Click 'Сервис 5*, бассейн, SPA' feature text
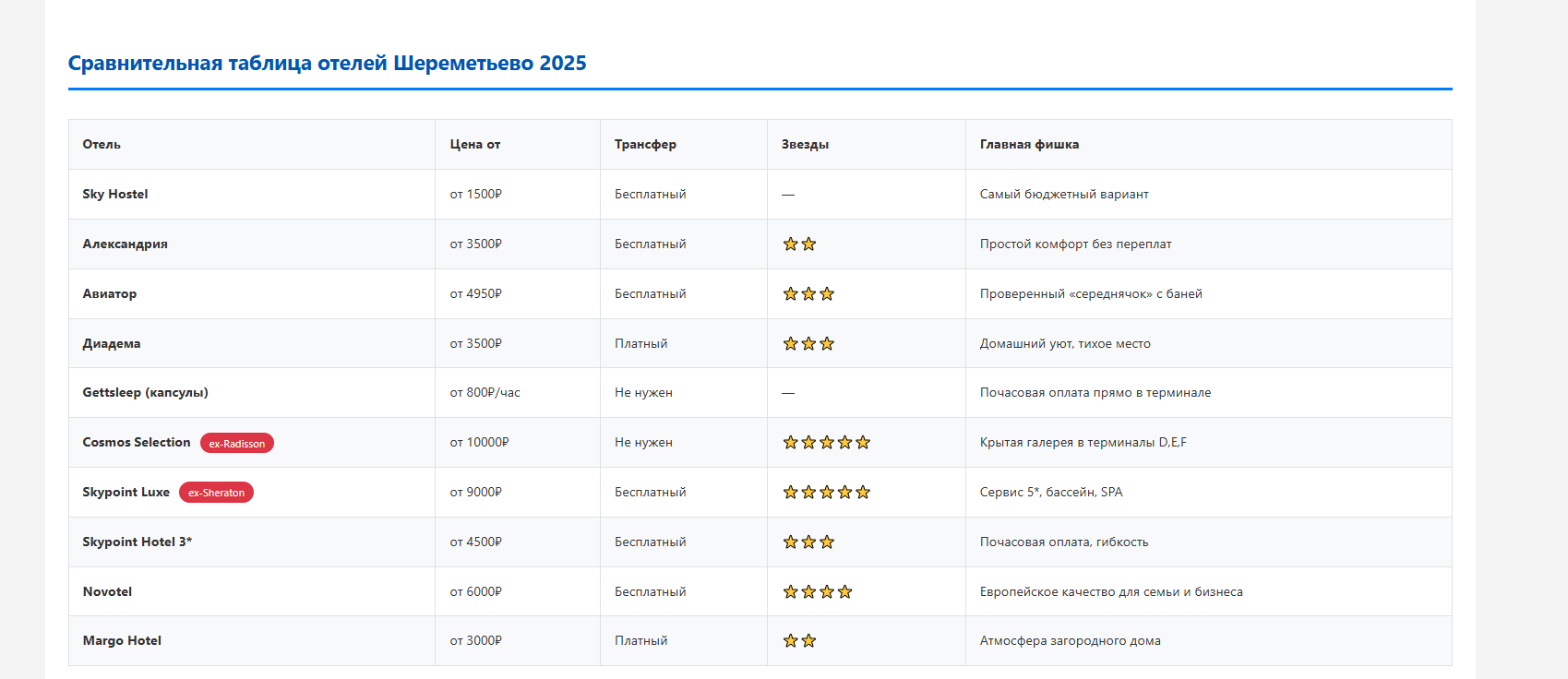 pos(1051,492)
